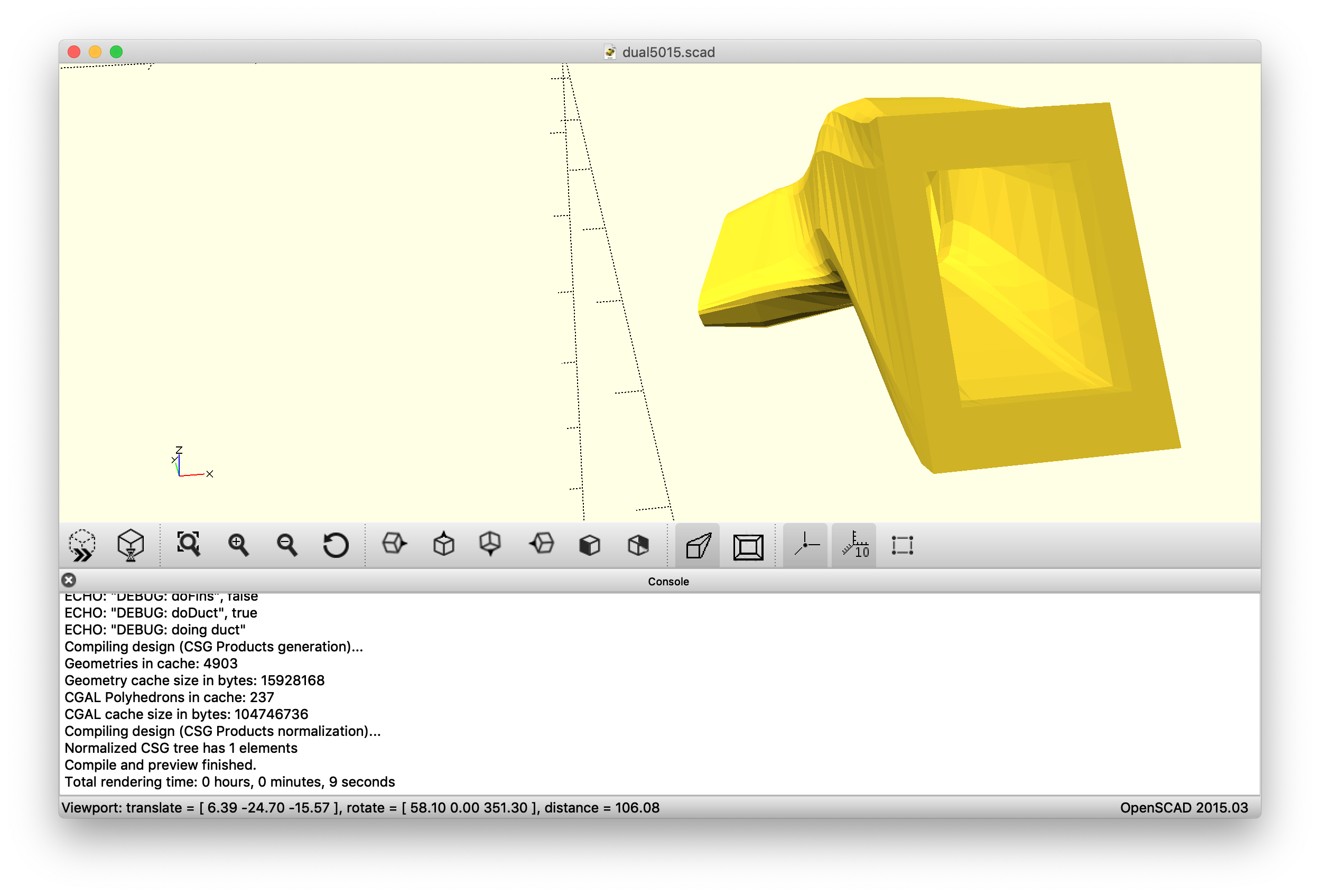Switch to the Front view cube

tap(590, 545)
